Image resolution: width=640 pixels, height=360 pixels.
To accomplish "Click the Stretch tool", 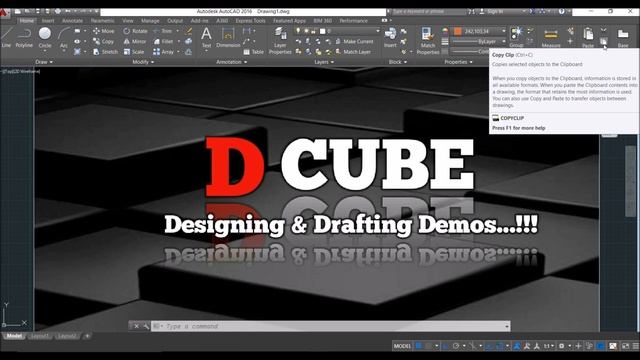I will [105, 52].
